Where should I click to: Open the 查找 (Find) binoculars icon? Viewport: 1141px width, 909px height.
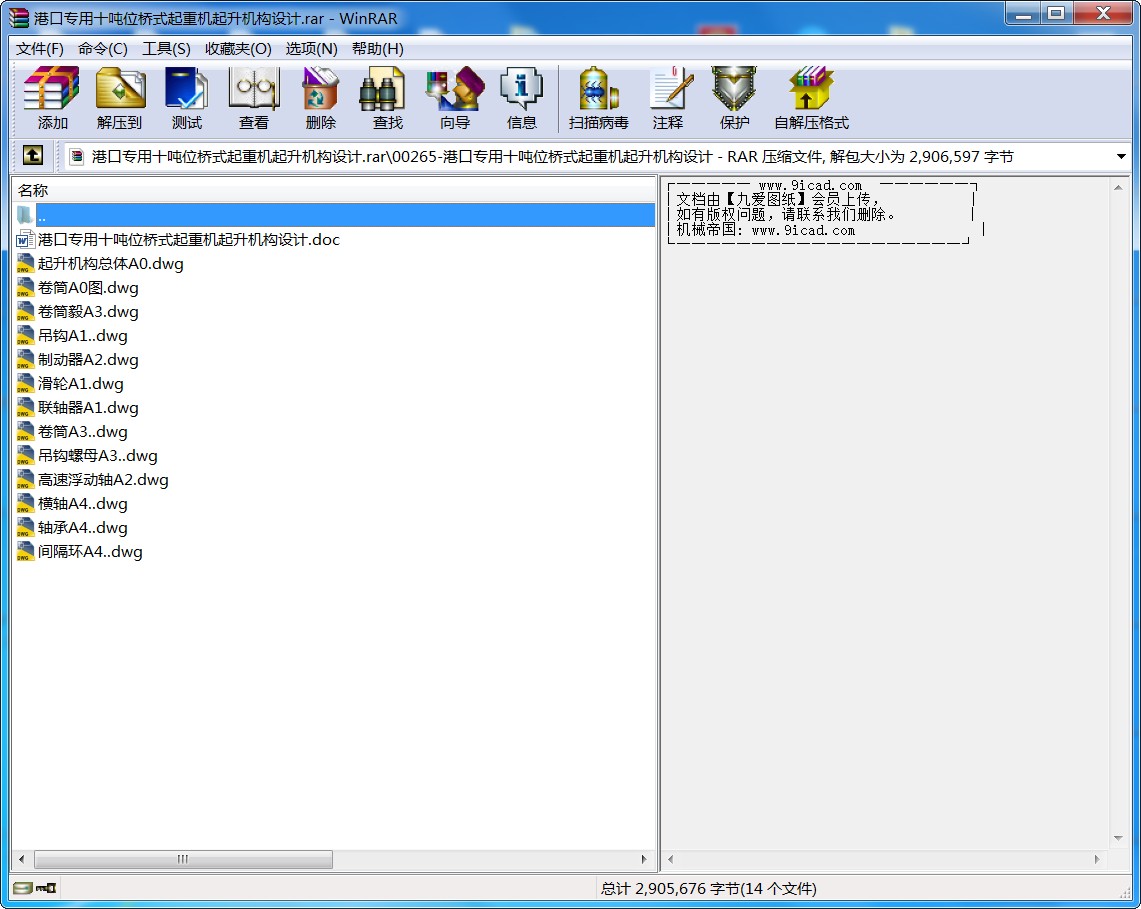387,98
